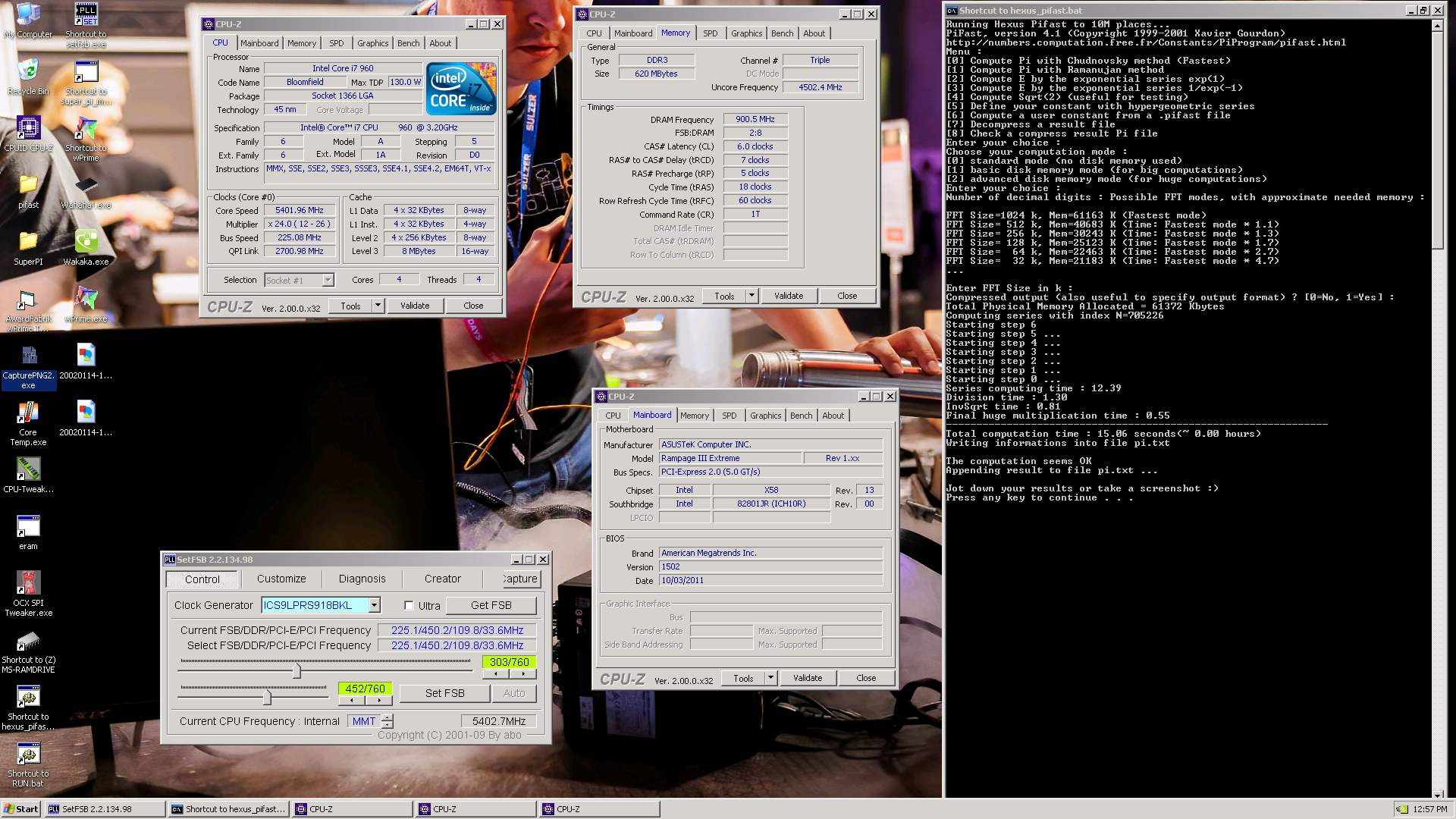Launch CPU-Tweaker desktop icon
Viewport: 1456px width, 819px height.
pyautogui.click(x=28, y=475)
